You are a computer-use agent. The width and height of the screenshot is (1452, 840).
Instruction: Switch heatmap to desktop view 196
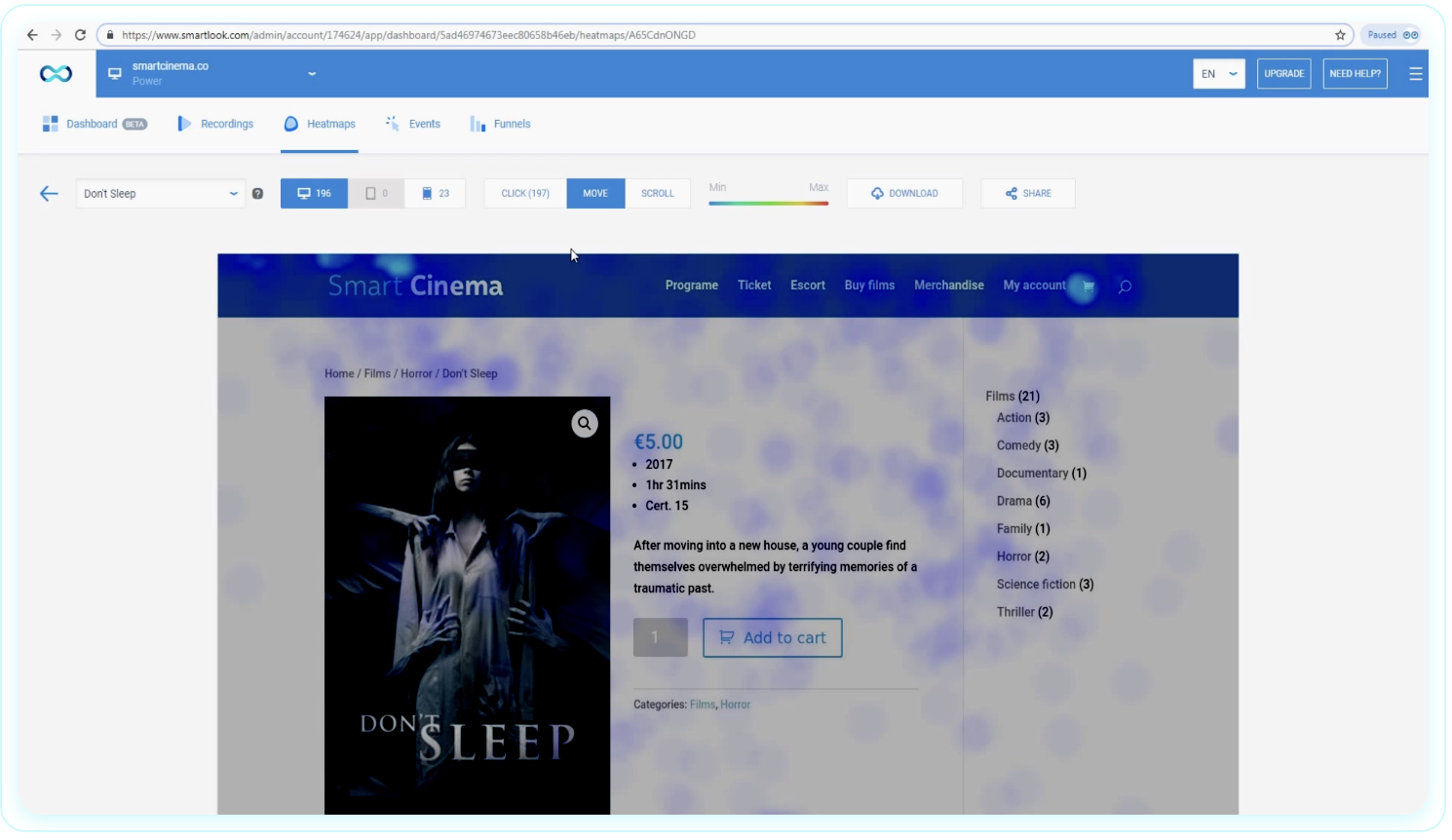pos(314,194)
